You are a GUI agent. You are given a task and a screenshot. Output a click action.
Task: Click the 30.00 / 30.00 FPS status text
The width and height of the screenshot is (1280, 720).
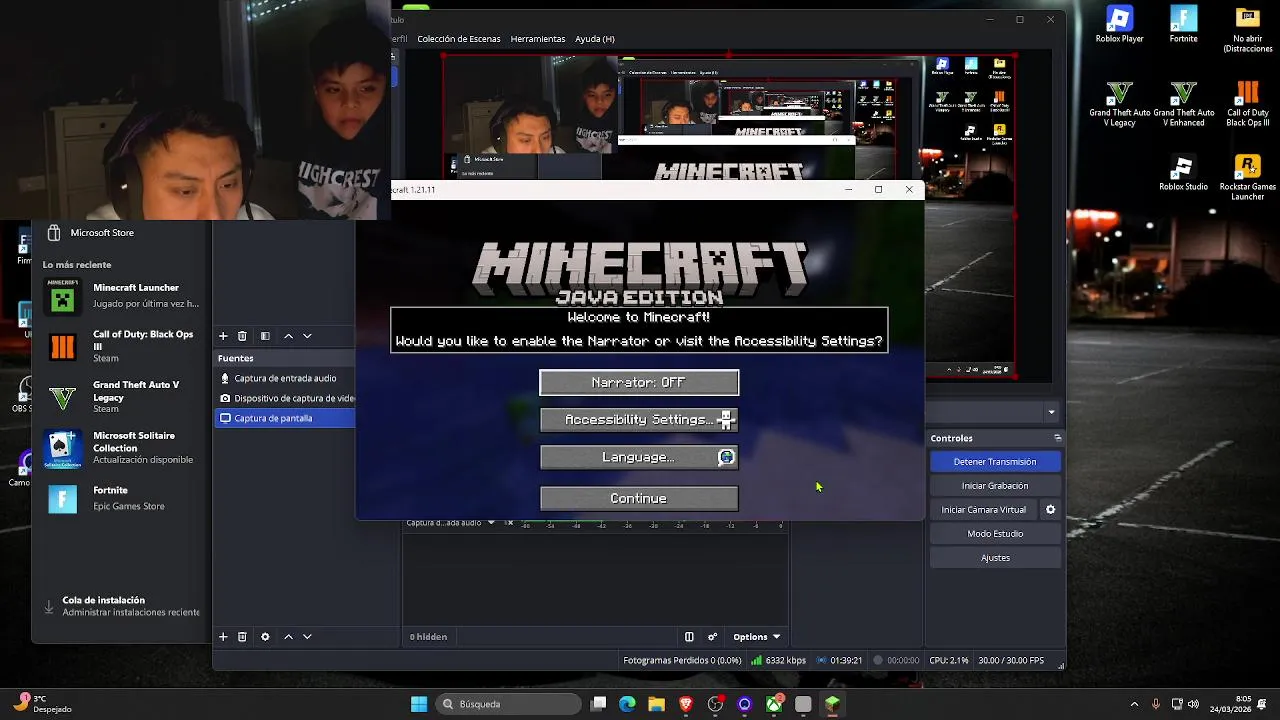1010,661
